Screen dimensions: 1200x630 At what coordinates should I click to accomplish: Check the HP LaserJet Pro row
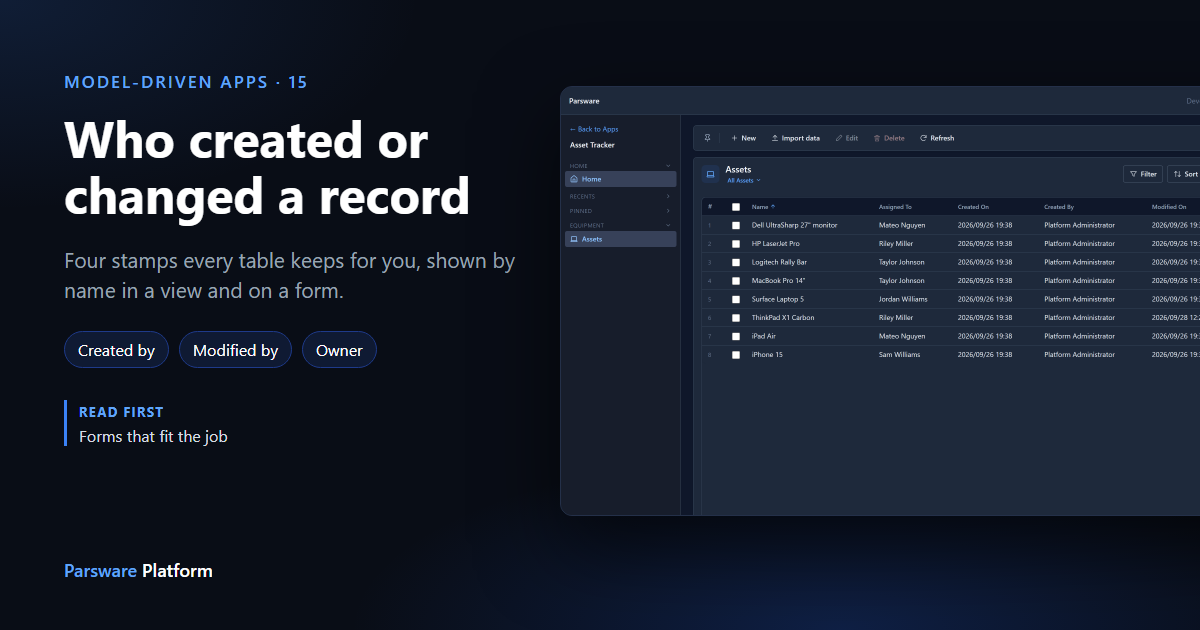pos(736,244)
